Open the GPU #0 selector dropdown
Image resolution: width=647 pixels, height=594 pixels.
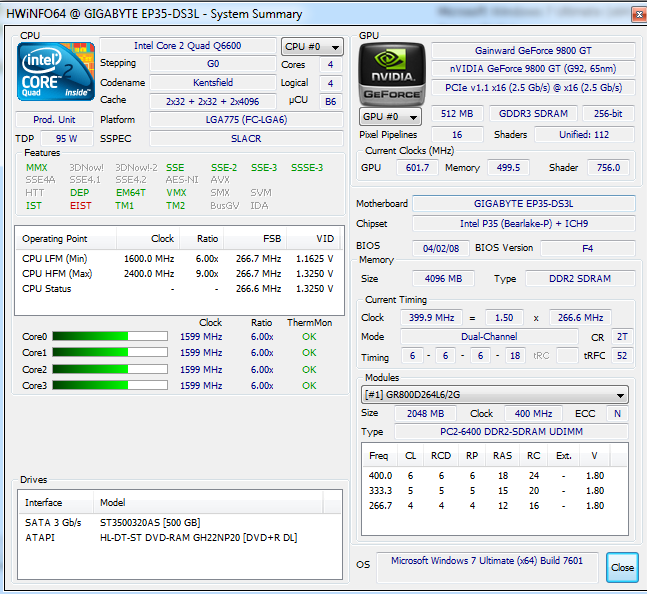point(390,117)
